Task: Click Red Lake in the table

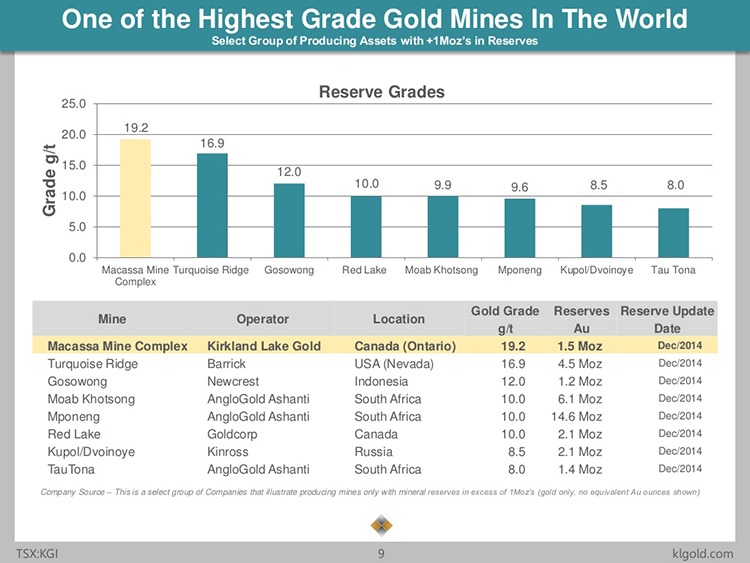Action: point(74,434)
